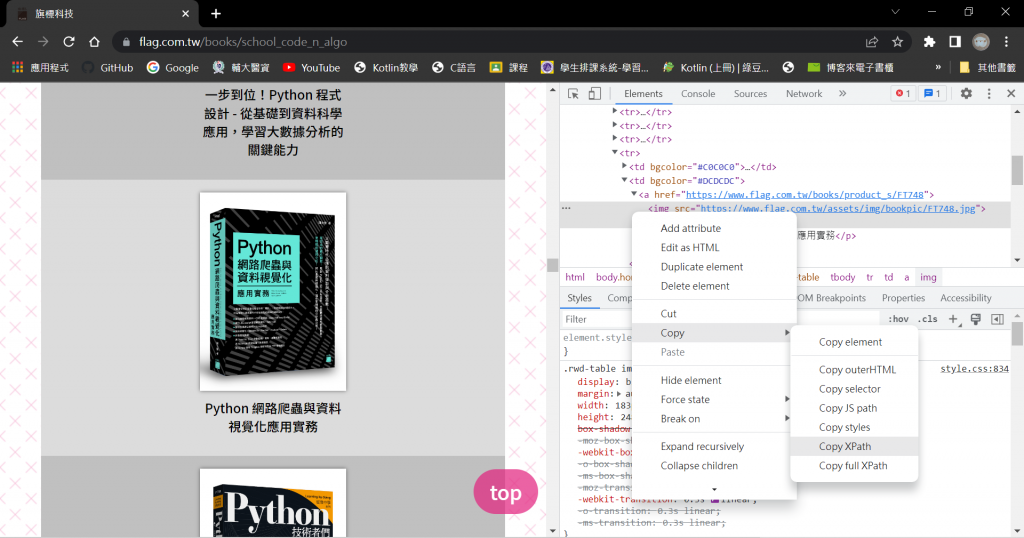Open the GitHub bookmark
Image resolution: width=1024 pixels, height=538 pixels.
click(108, 67)
